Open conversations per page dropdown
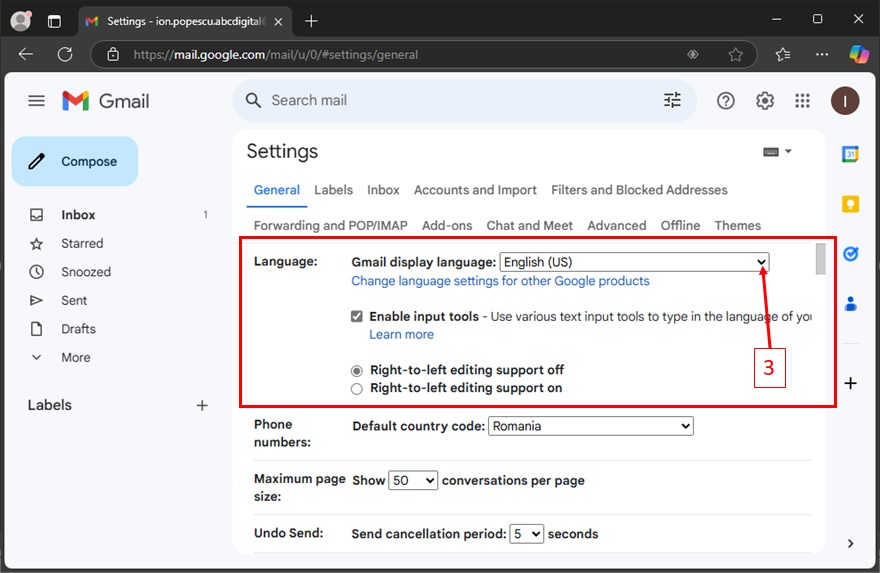Screen dimensions: 880x573 click(x=413, y=481)
